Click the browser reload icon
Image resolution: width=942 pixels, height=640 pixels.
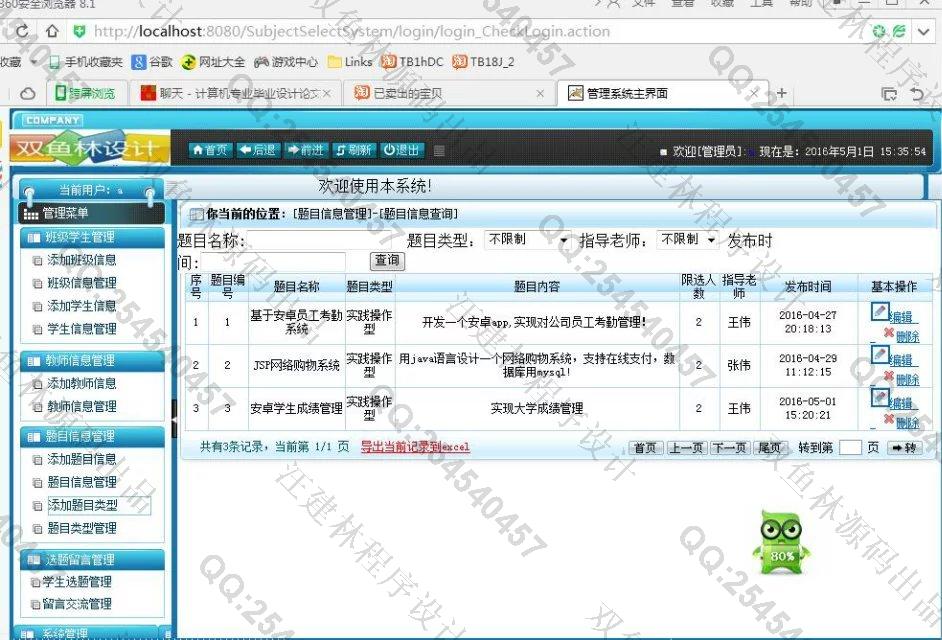[22, 31]
